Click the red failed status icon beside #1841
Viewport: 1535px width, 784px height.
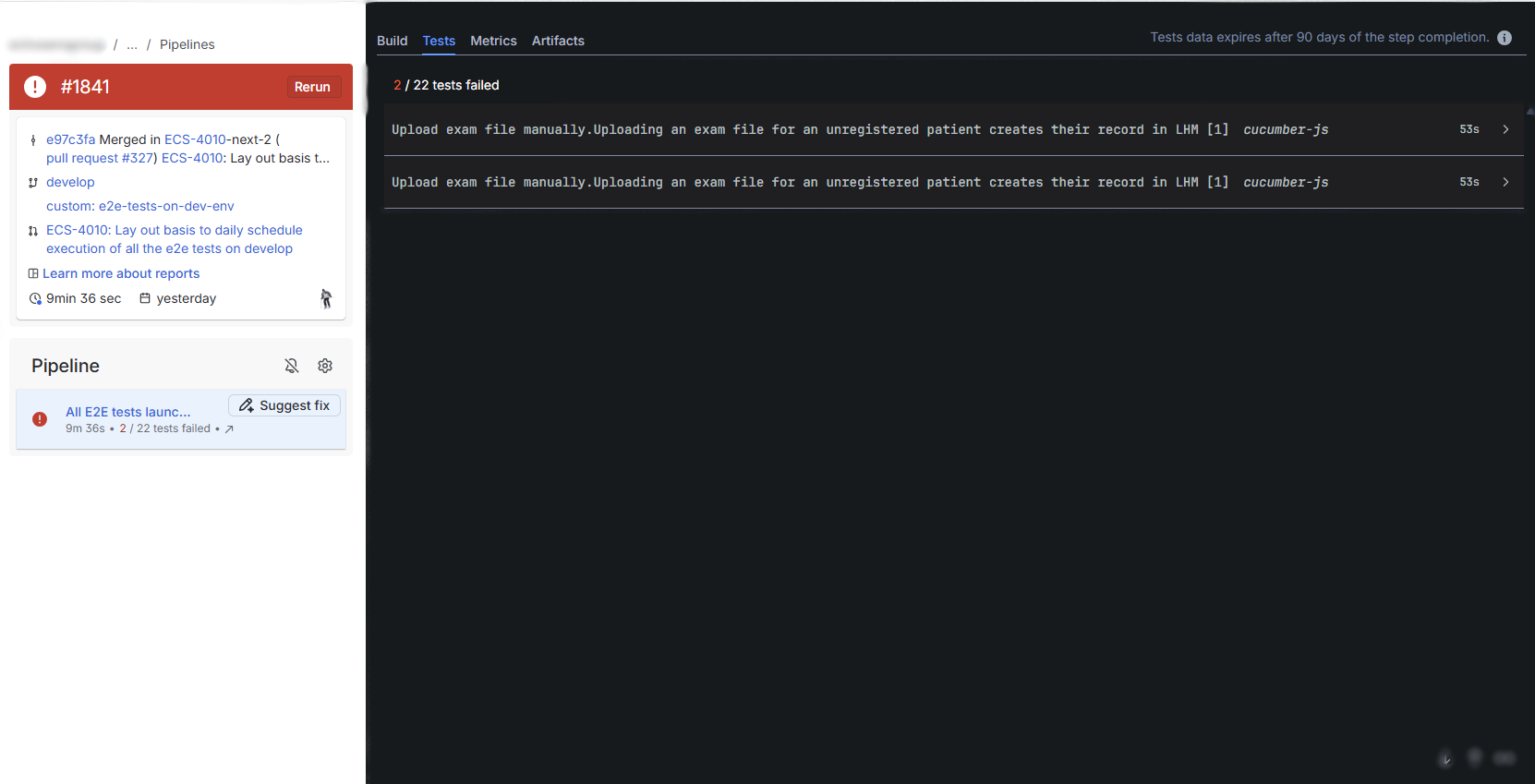click(35, 87)
